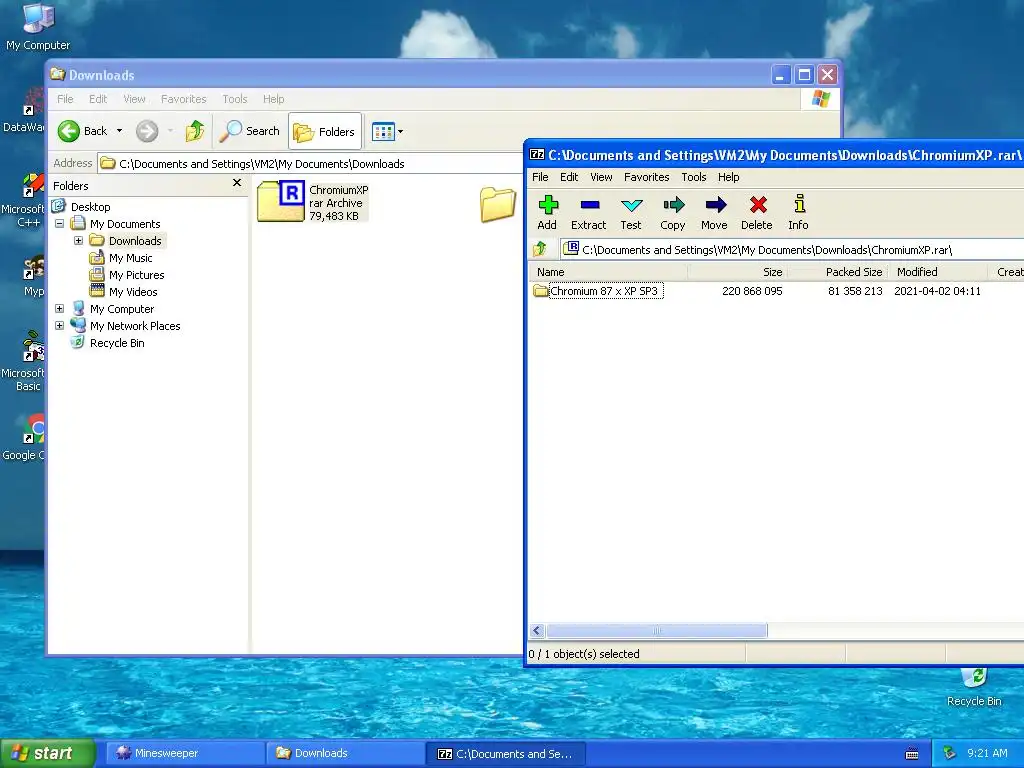The height and width of the screenshot is (768, 1024).
Task: Select the My Computer desktop icon
Action: 38,26
